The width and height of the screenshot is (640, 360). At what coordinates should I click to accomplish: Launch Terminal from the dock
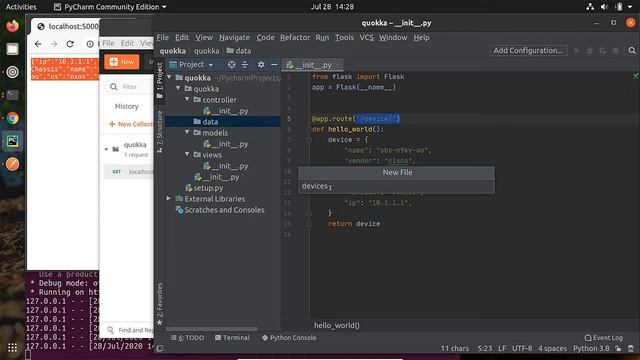tap(12, 95)
